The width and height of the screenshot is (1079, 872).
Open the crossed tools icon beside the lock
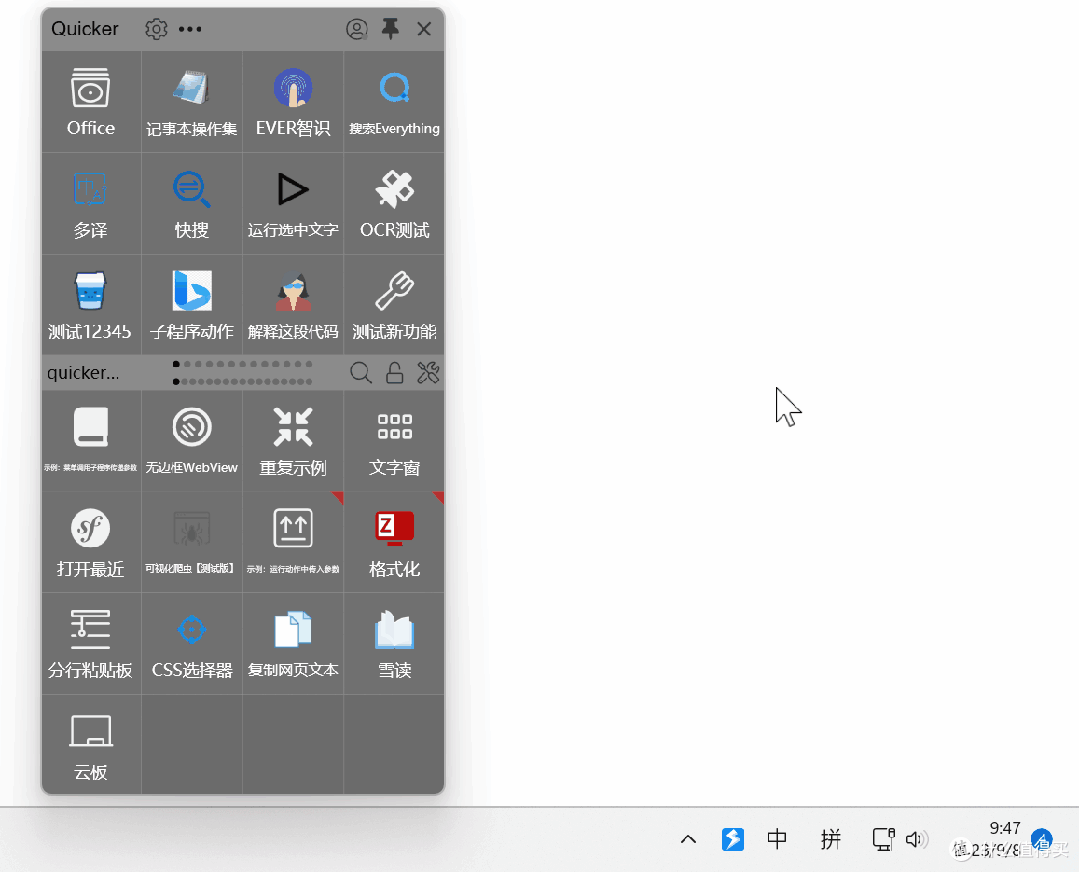(x=428, y=372)
